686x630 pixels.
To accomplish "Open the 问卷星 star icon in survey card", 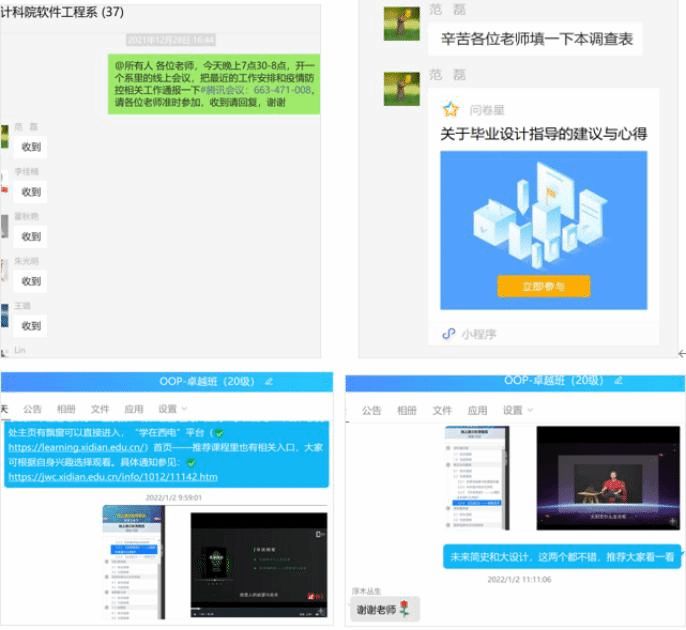I will tap(450, 110).
